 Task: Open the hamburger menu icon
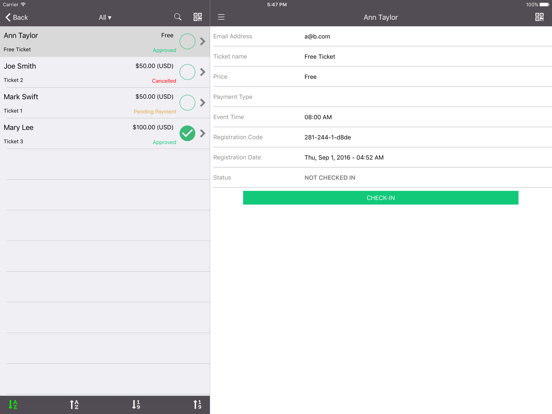pos(221,17)
